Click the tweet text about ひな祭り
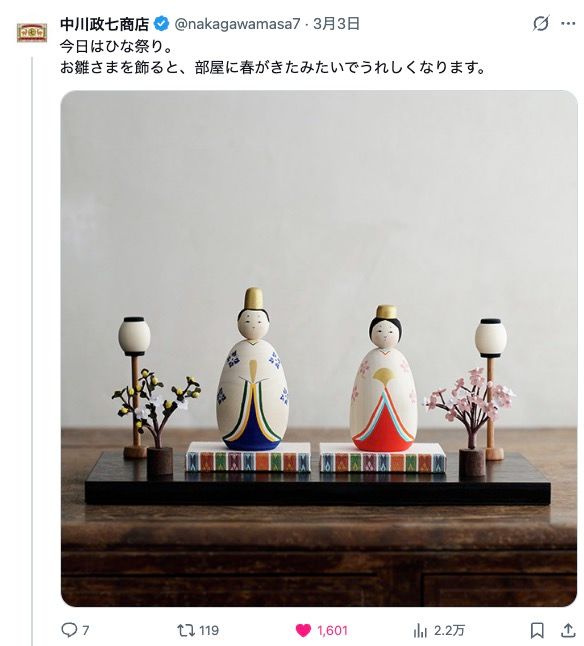Viewport: 584px width, 646px height. (116, 46)
